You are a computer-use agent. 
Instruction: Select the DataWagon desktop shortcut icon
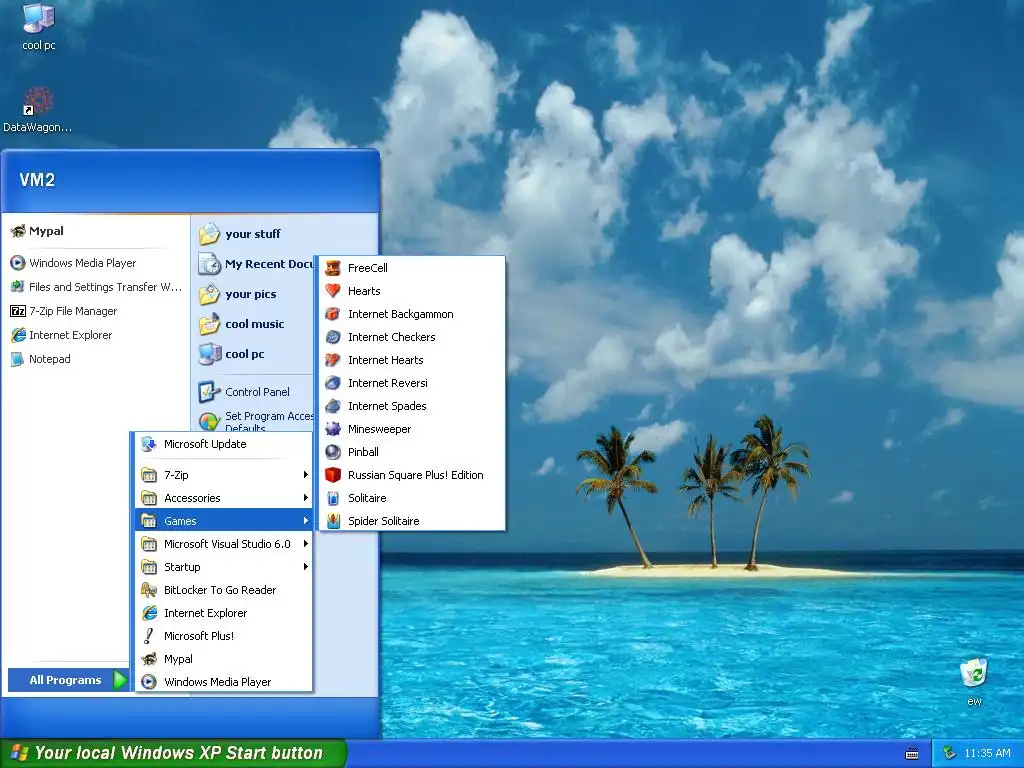coord(38,109)
